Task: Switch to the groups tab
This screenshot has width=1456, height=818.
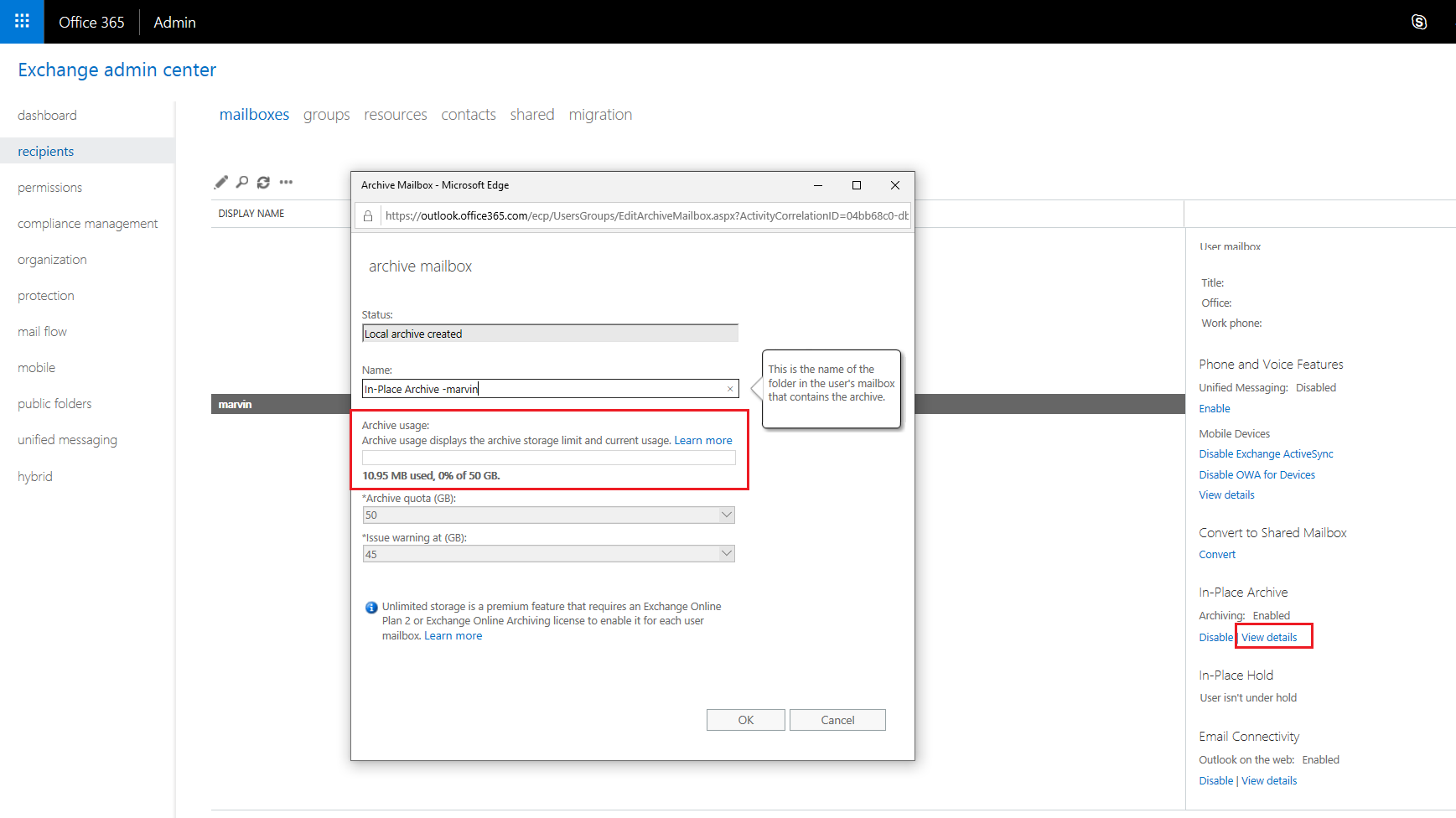Action: [327, 115]
